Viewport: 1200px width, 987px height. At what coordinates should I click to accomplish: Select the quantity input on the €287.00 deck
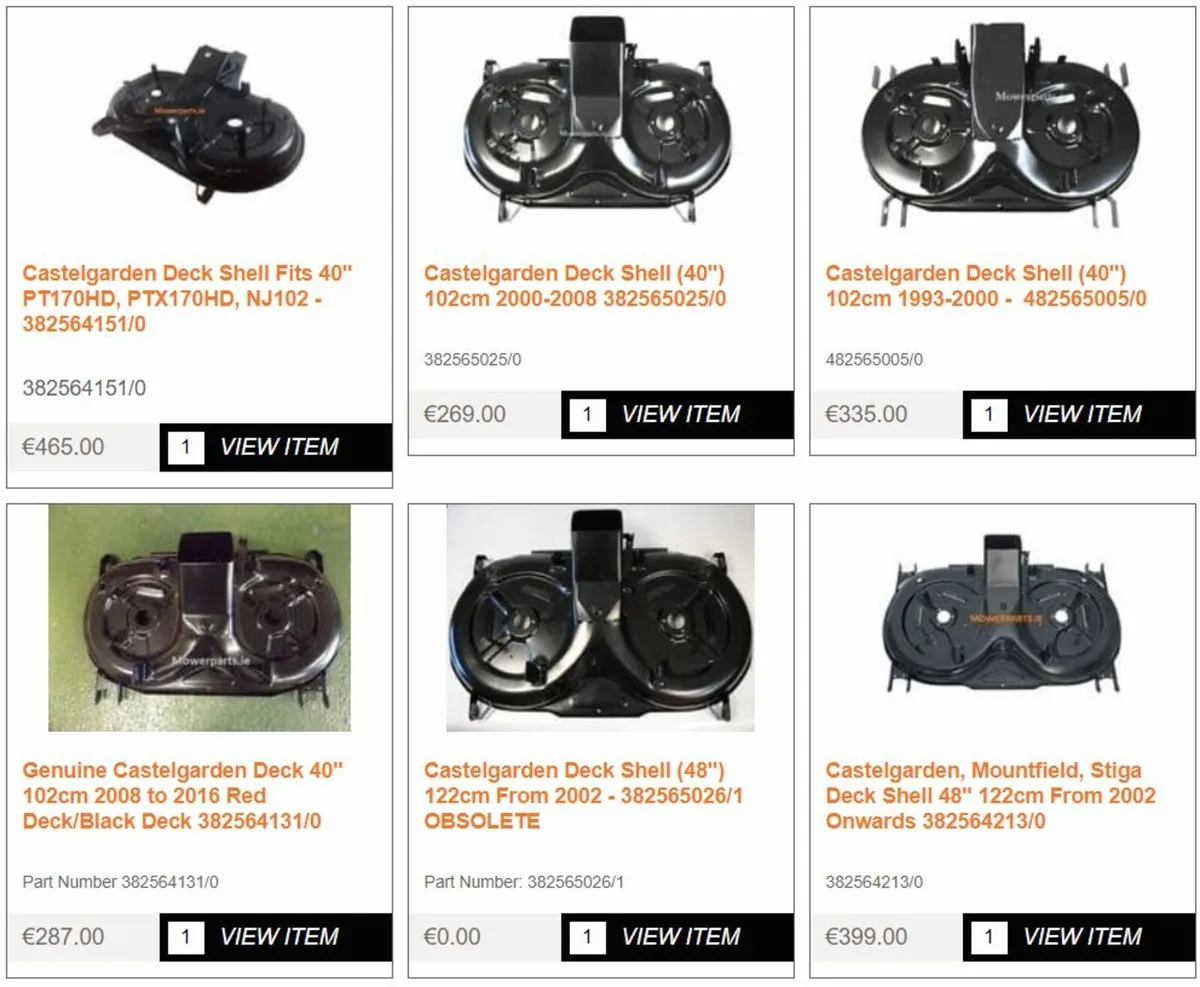[x=186, y=937]
